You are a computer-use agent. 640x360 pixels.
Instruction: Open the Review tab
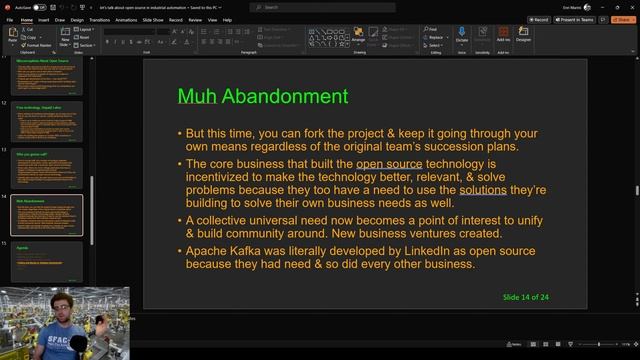click(195, 20)
